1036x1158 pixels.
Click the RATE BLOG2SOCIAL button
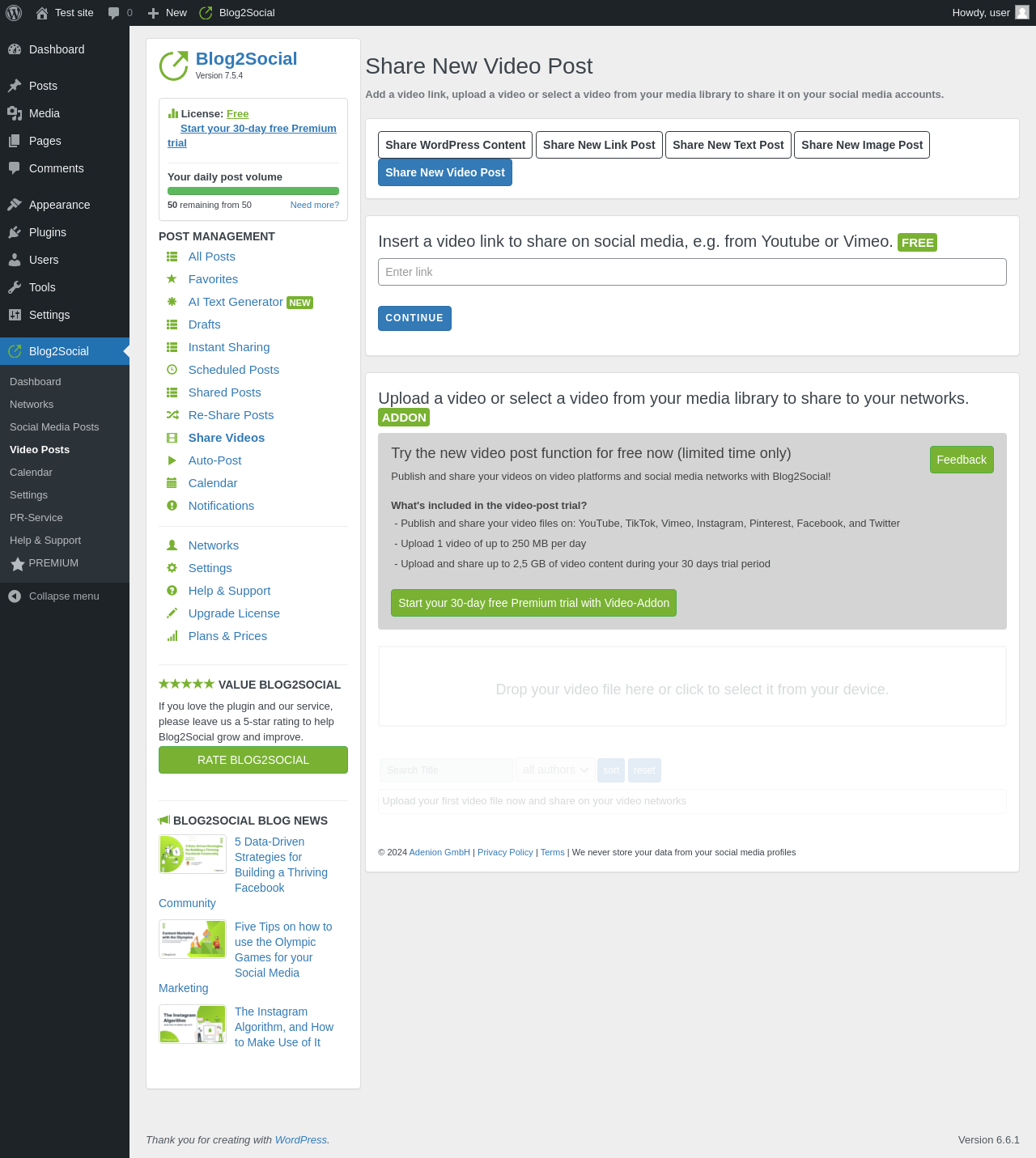click(x=253, y=760)
